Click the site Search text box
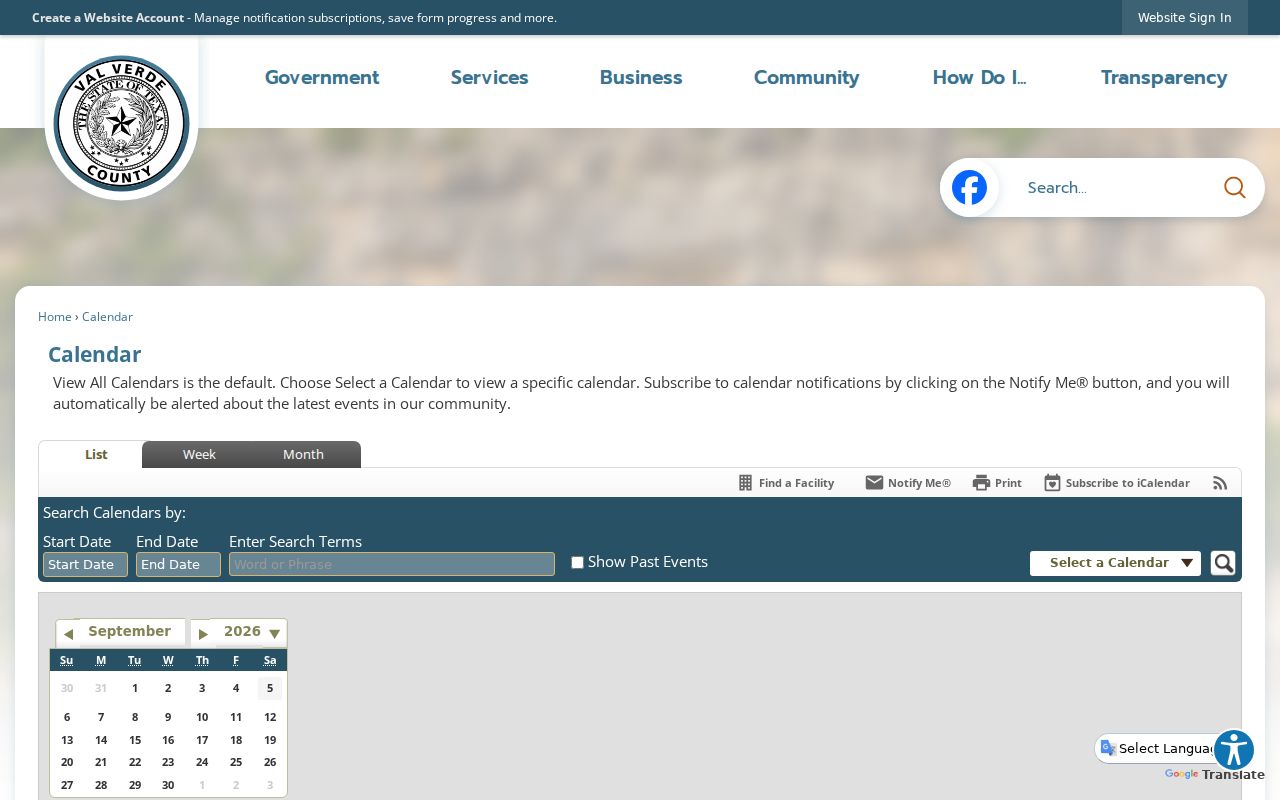 (1110, 187)
